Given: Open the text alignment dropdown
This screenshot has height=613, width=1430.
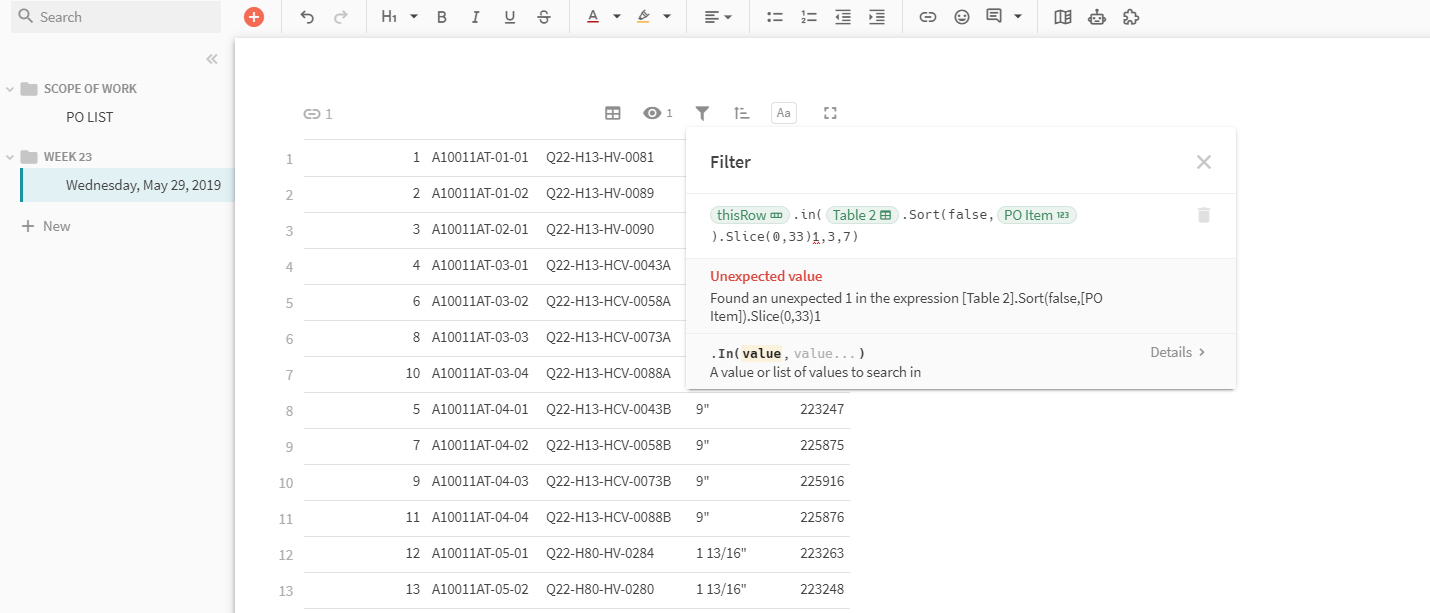Looking at the screenshot, I should tap(717, 17).
